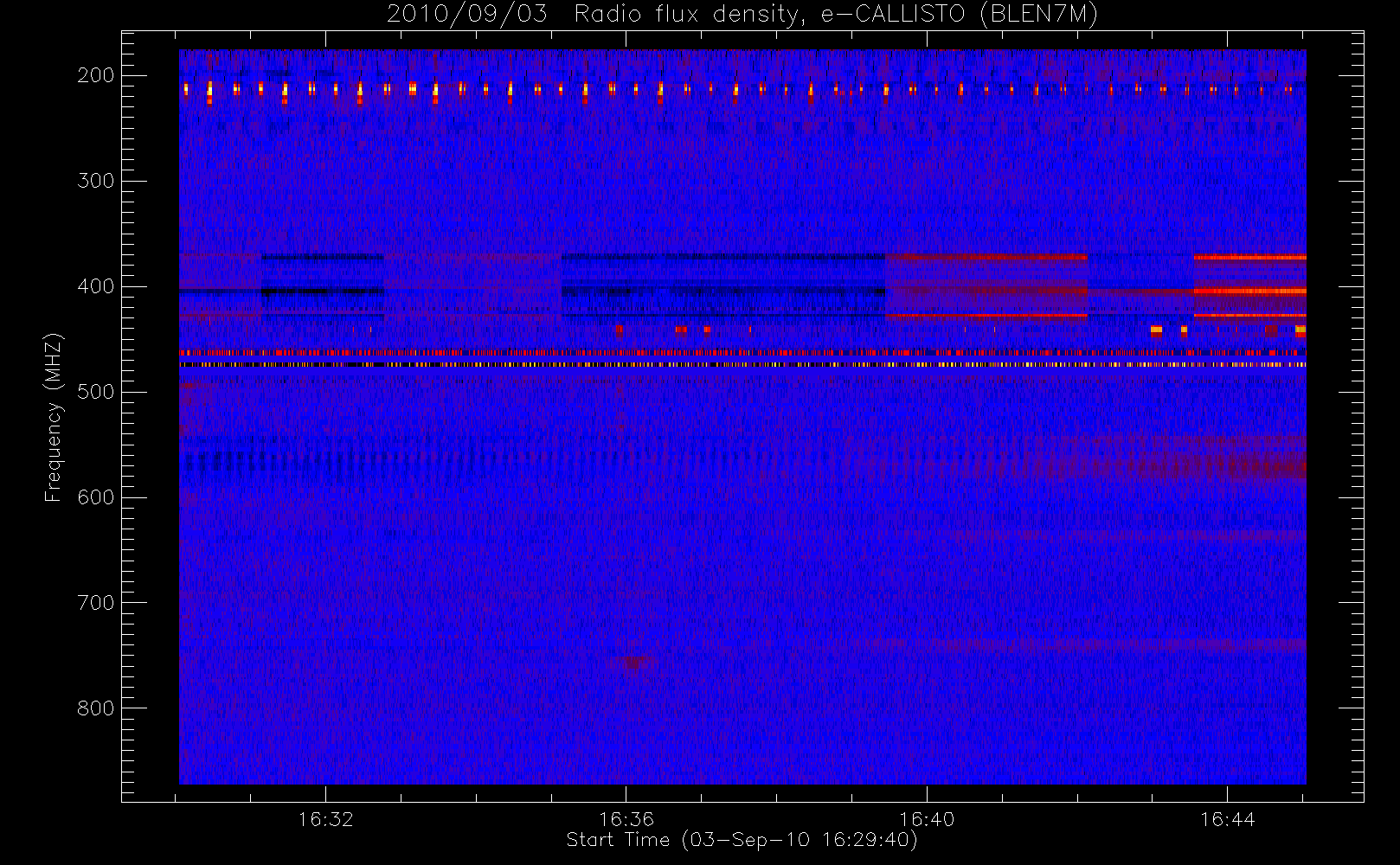The width and height of the screenshot is (1400, 865).
Task: Click the 800 frequency tick label
Action: pyautogui.click(x=96, y=708)
